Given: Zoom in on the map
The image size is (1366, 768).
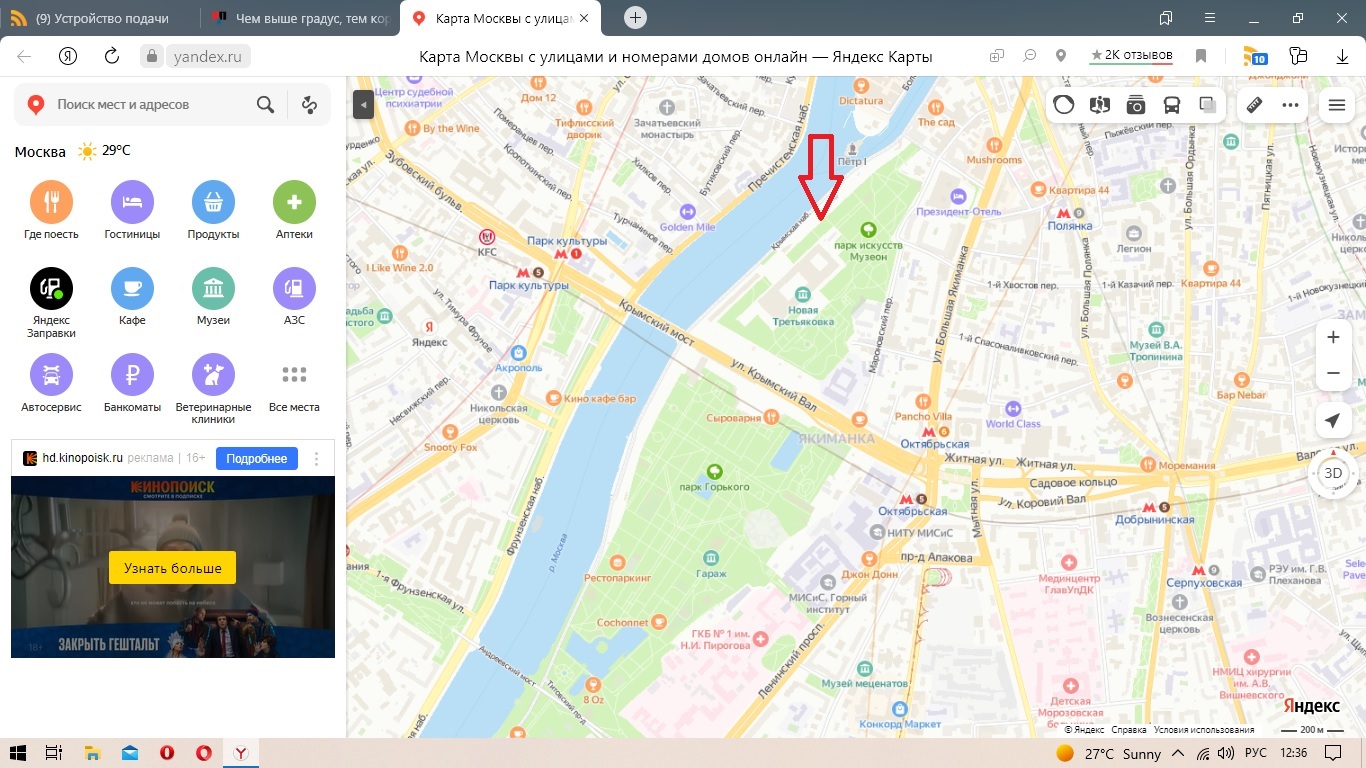Looking at the screenshot, I should [x=1333, y=338].
